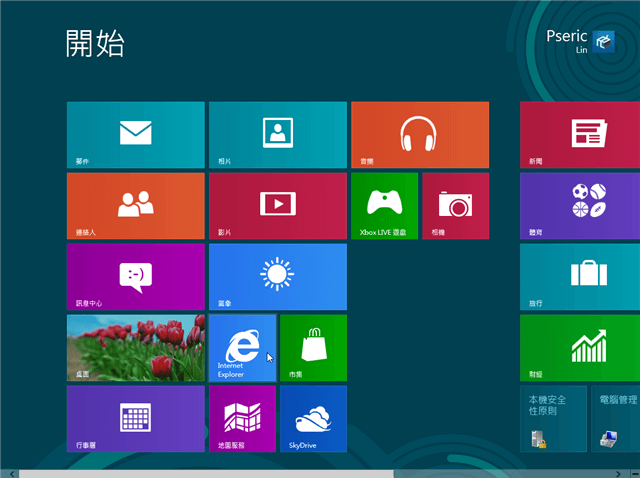
Task: Open Computer Management tile (電腦管理)
Action: tap(616, 419)
